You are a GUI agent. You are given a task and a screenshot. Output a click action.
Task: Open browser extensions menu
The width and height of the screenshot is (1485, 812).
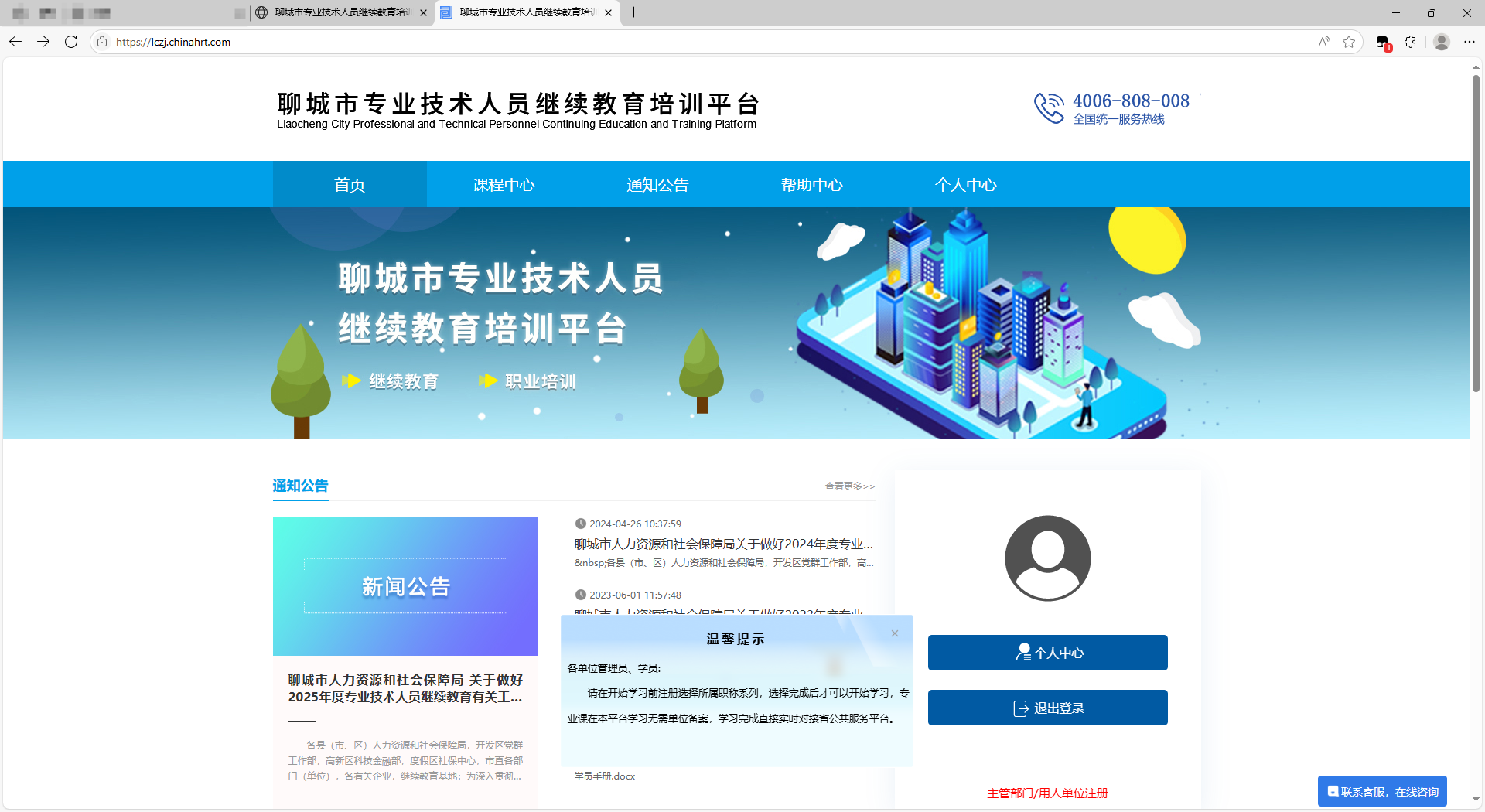(1410, 42)
